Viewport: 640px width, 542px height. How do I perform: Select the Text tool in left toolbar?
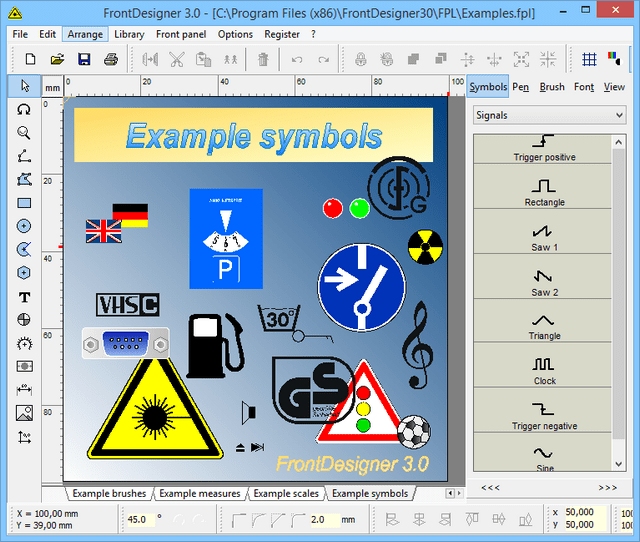click(x=24, y=297)
